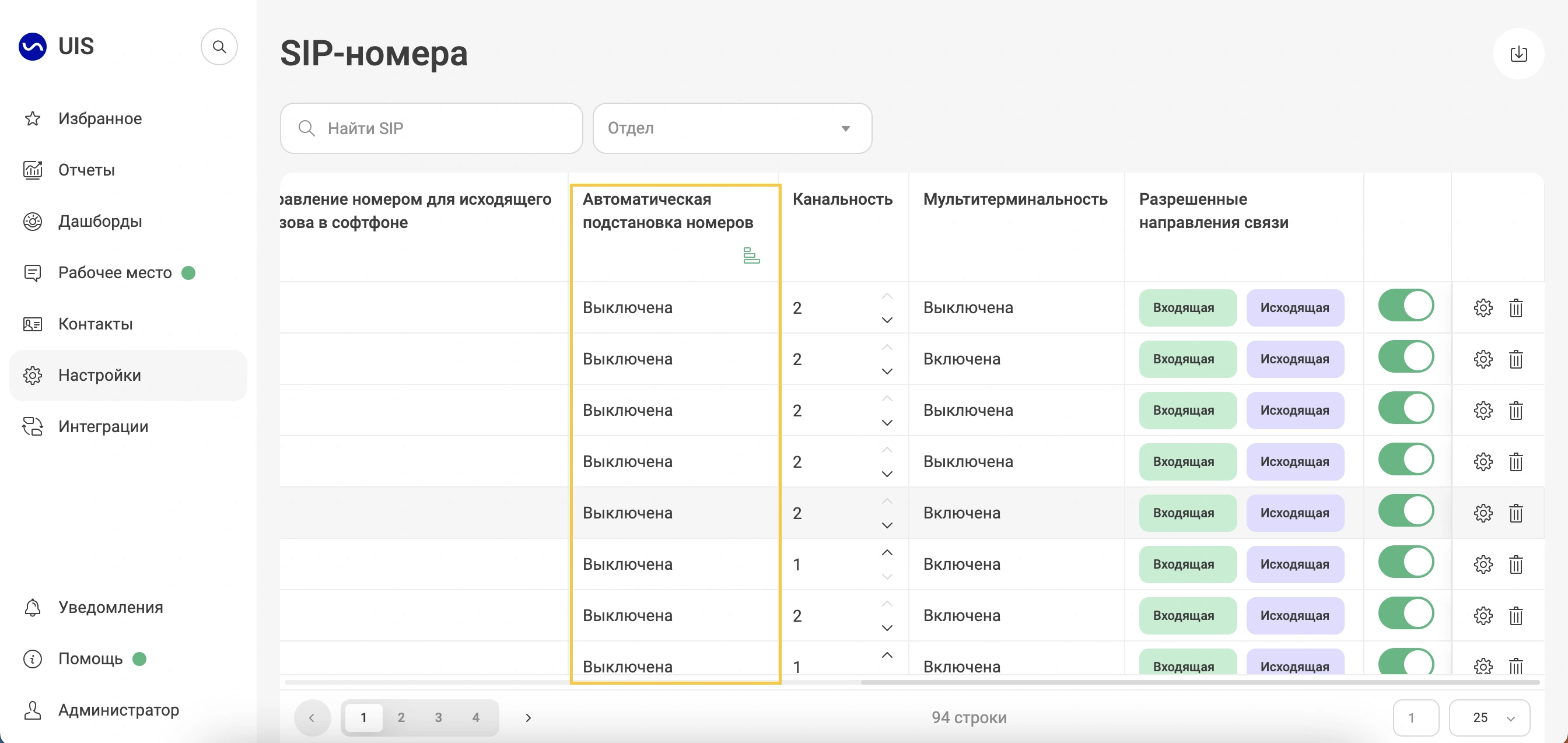Click the trash icon in the third row

coord(1515,411)
